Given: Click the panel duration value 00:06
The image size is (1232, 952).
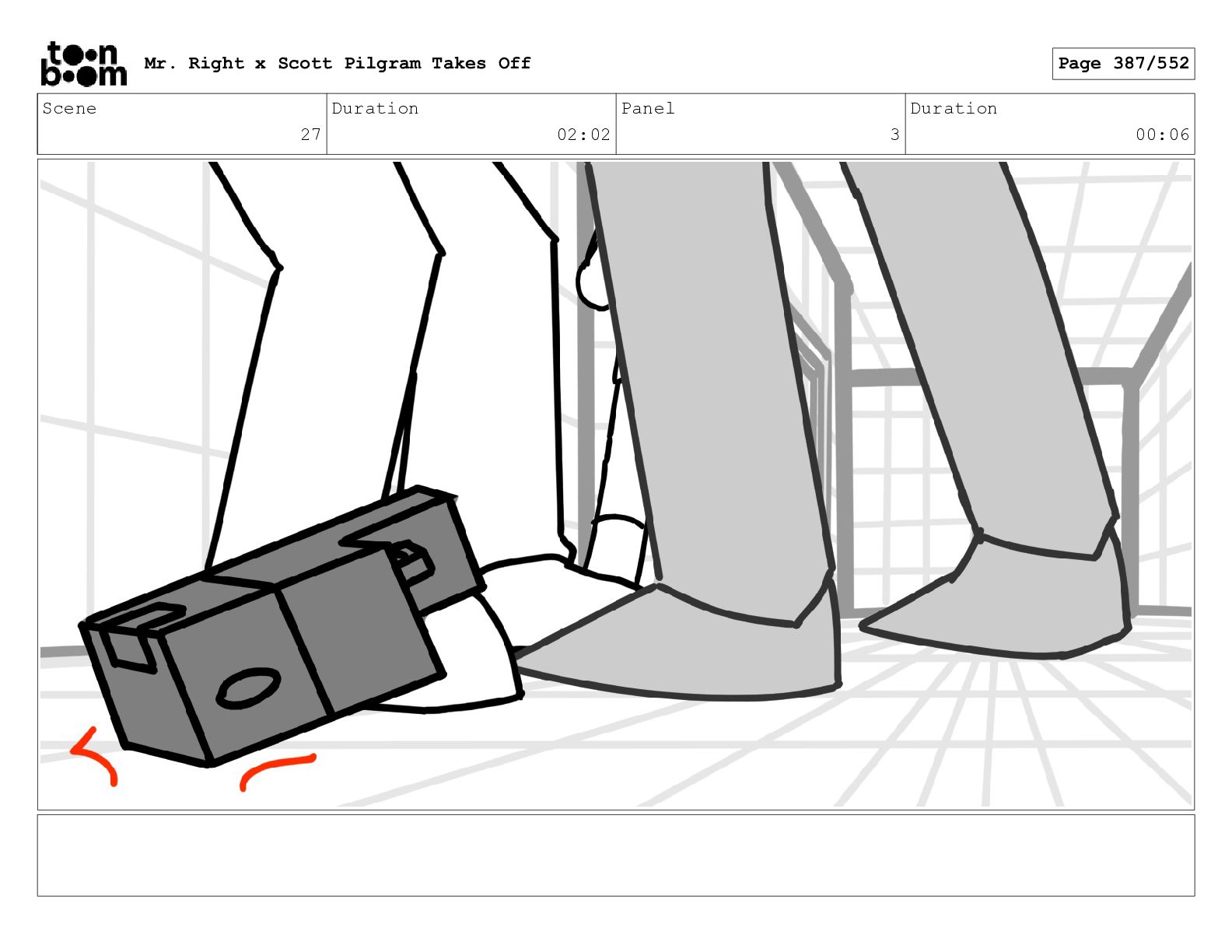Looking at the screenshot, I should (1162, 135).
